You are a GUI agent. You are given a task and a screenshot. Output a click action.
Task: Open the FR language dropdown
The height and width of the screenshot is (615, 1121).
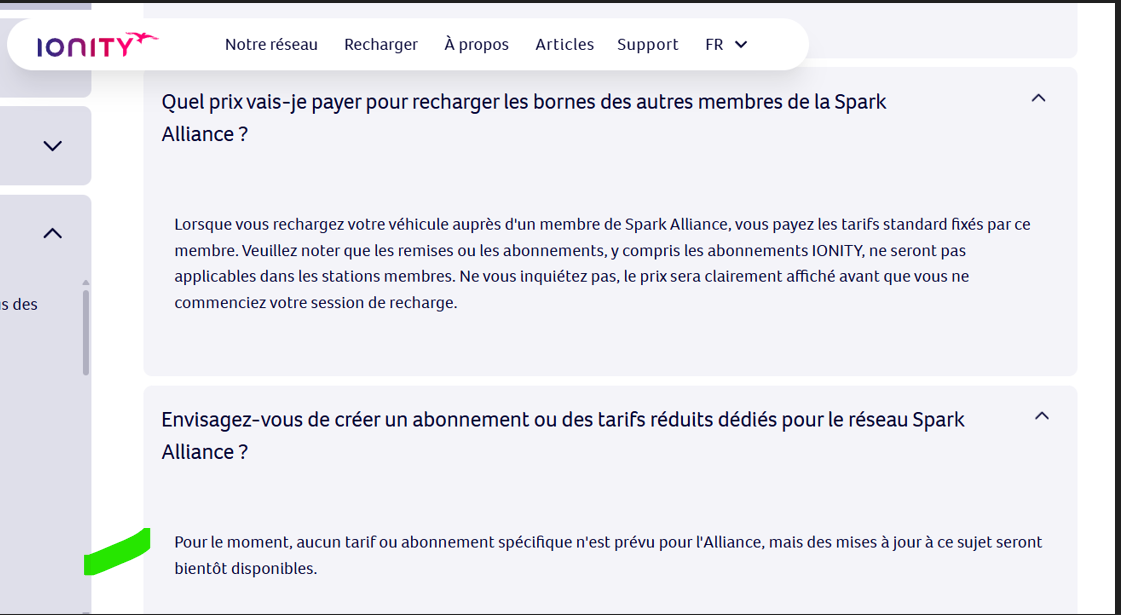(726, 44)
